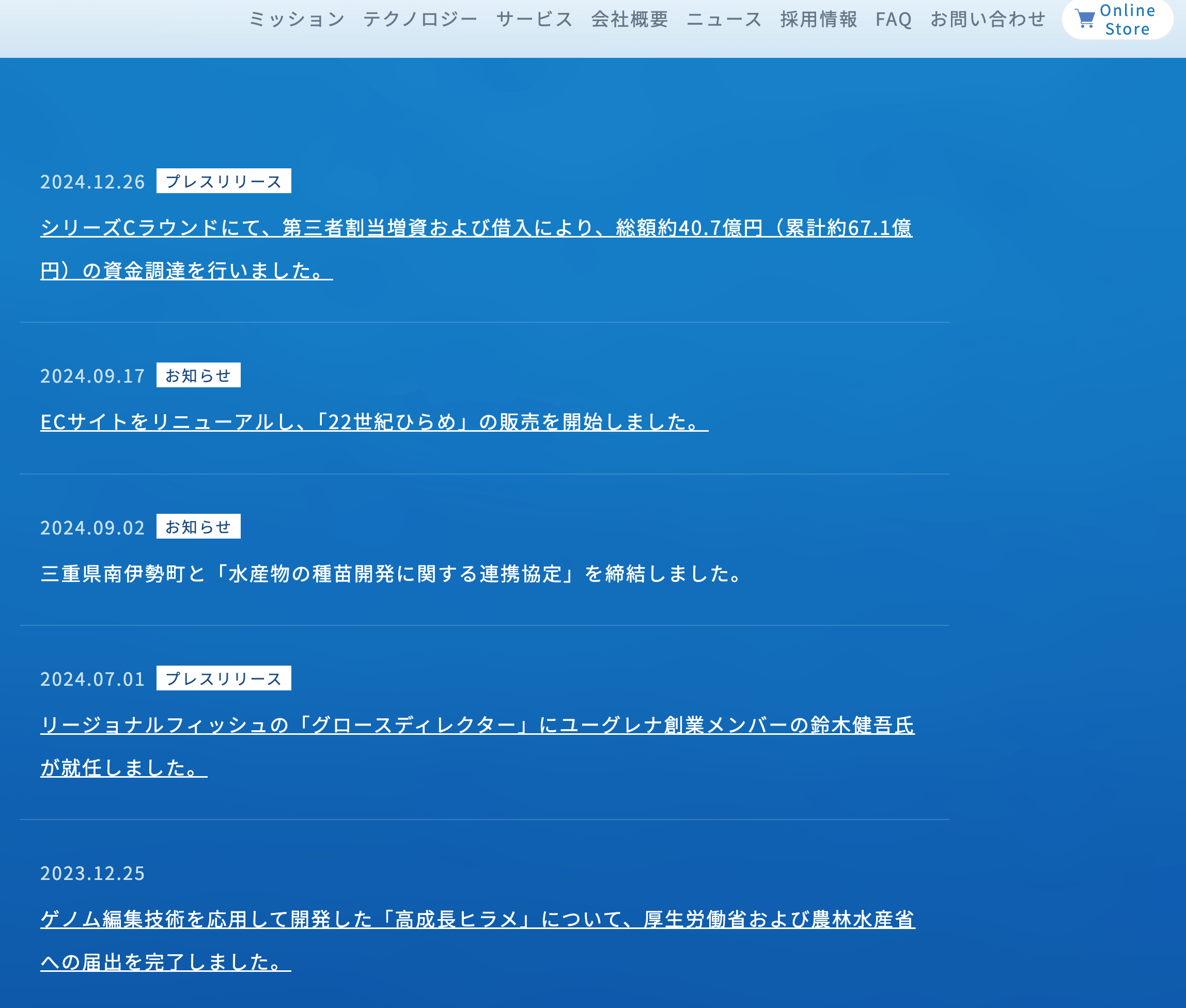The image size is (1186, 1008).
Task: Select サービス in the navigation
Action: pyautogui.click(x=534, y=20)
